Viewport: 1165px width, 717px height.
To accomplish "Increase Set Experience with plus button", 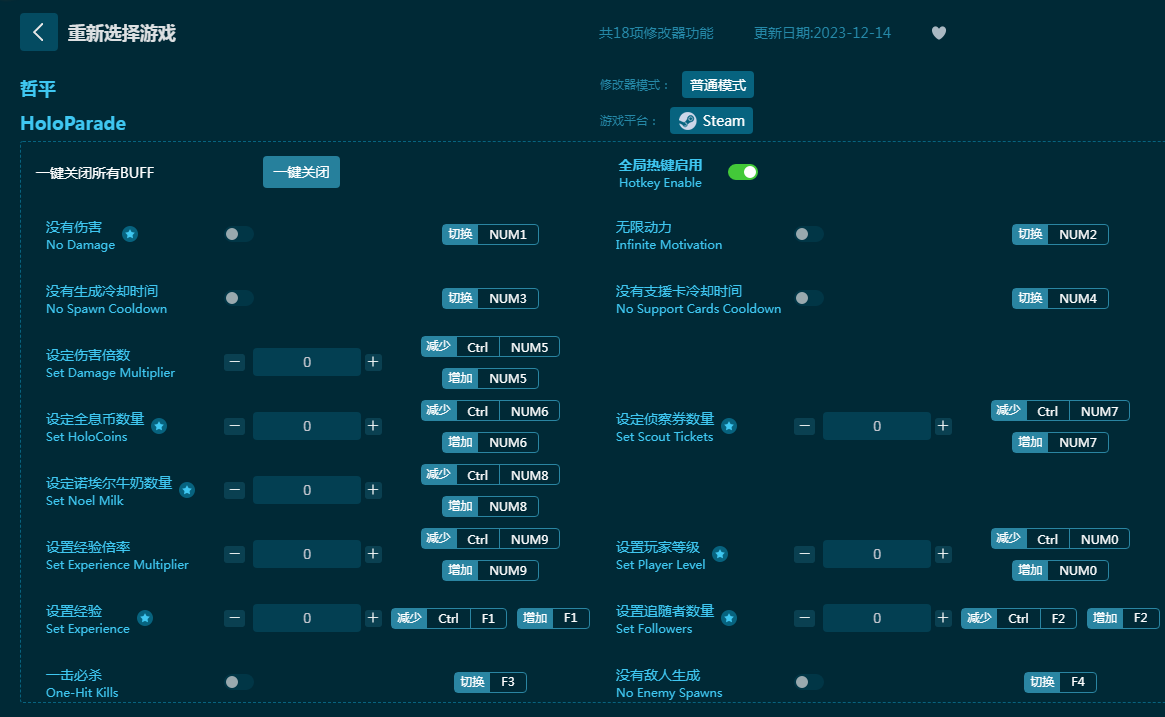I will tap(373, 617).
